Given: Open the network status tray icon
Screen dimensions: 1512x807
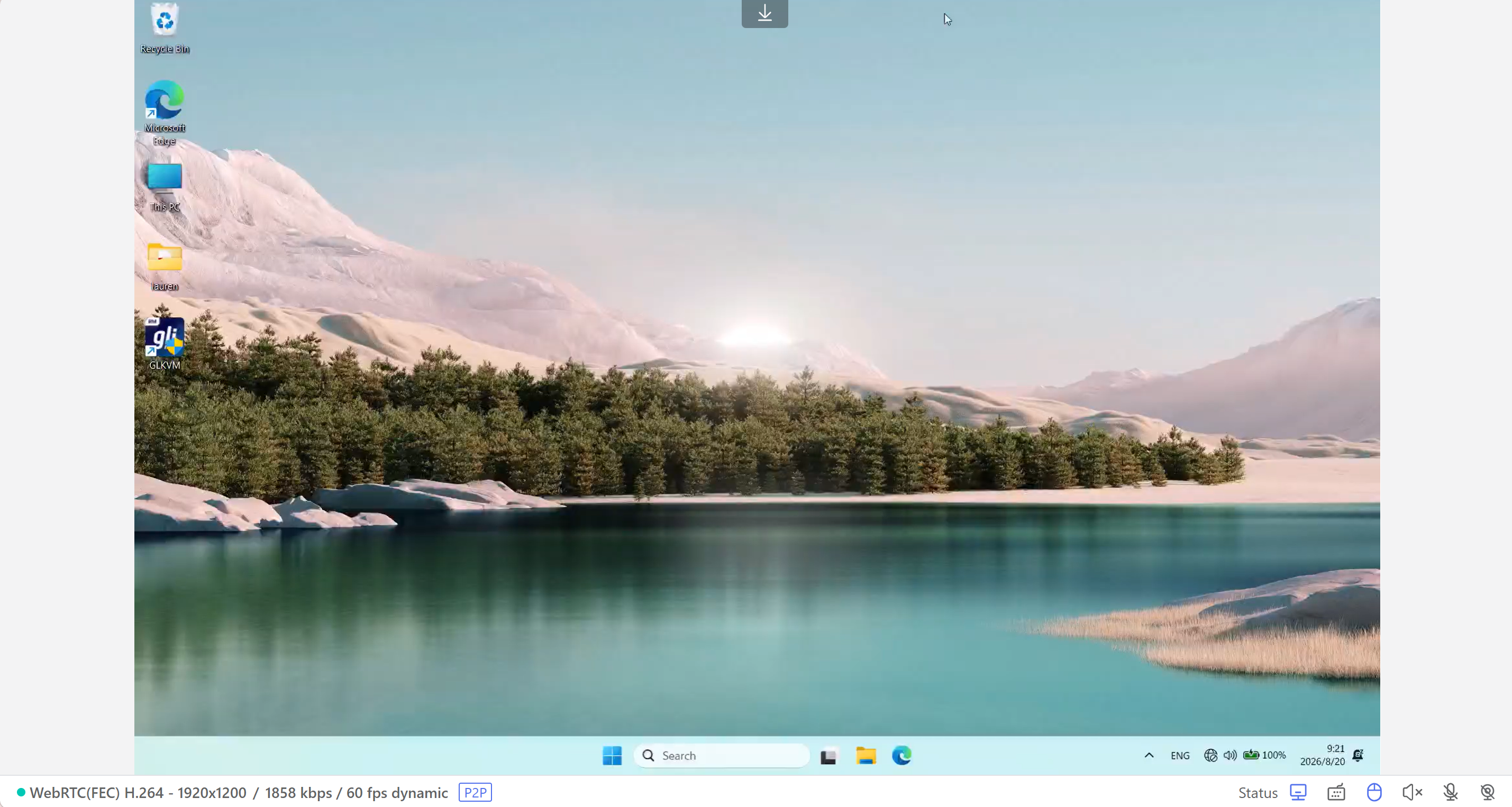Looking at the screenshot, I should [1210, 755].
